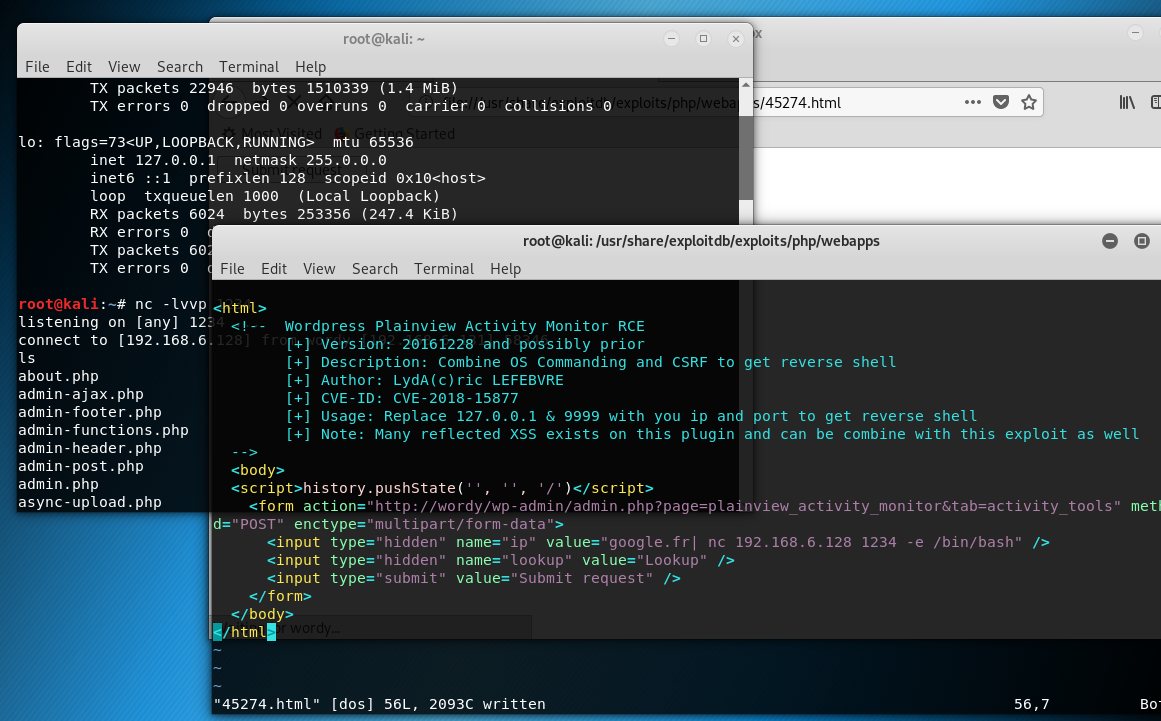Open Edit menu in the webapps terminal

point(273,269)
